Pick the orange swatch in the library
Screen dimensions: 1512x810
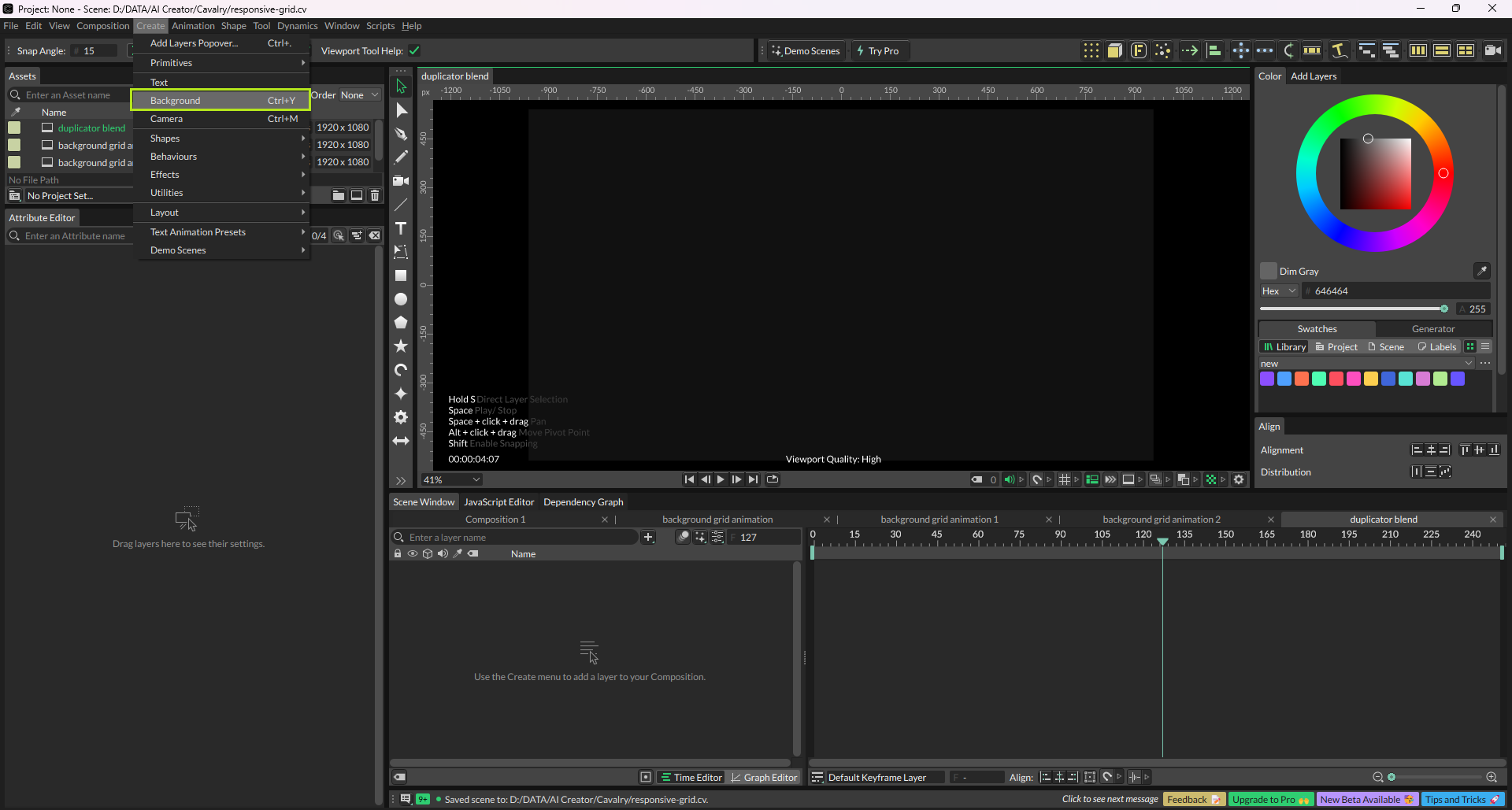pyautogui.click(x=1302, y=379)
